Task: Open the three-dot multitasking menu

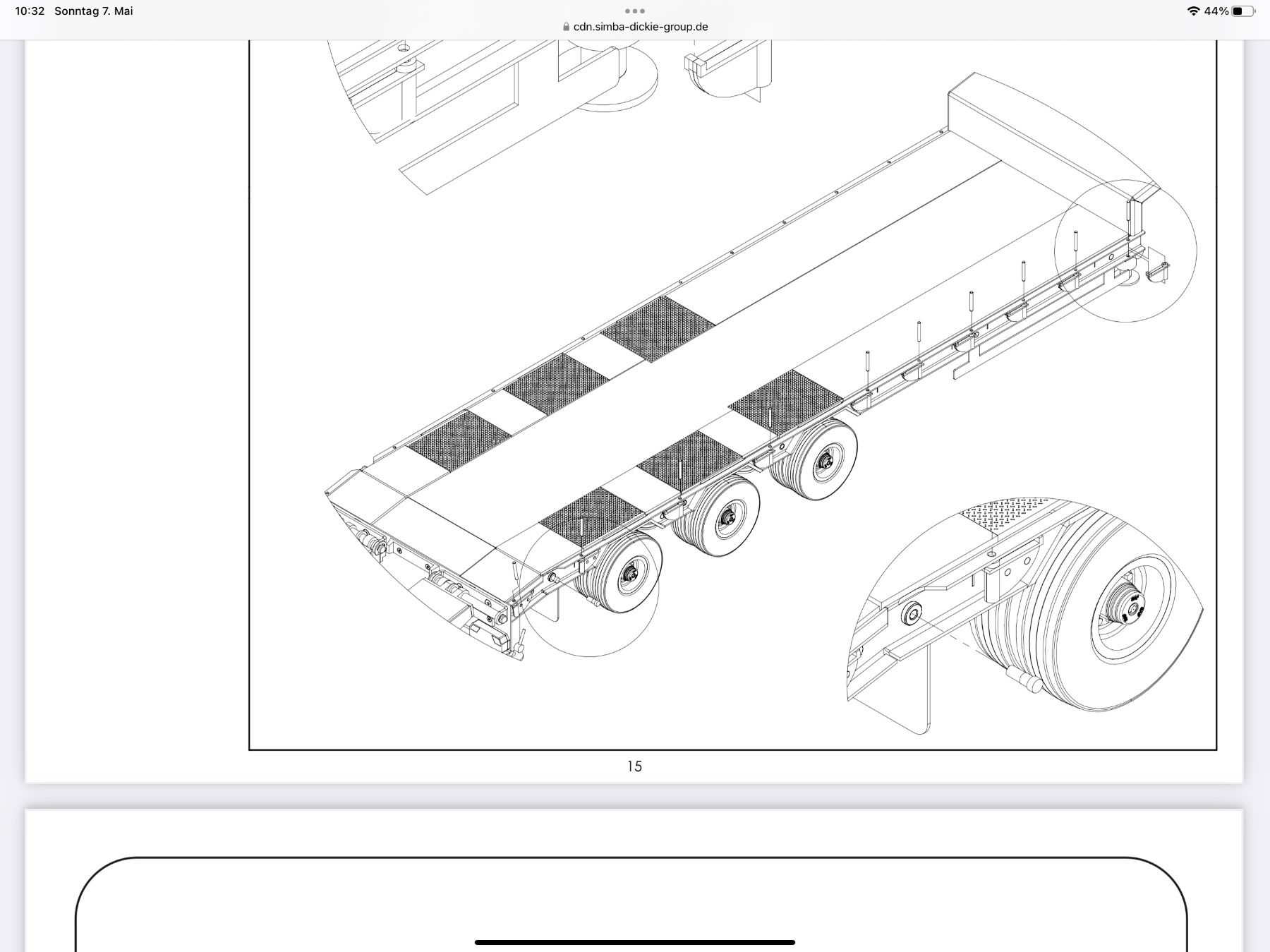Action: [x=634, y=11]
